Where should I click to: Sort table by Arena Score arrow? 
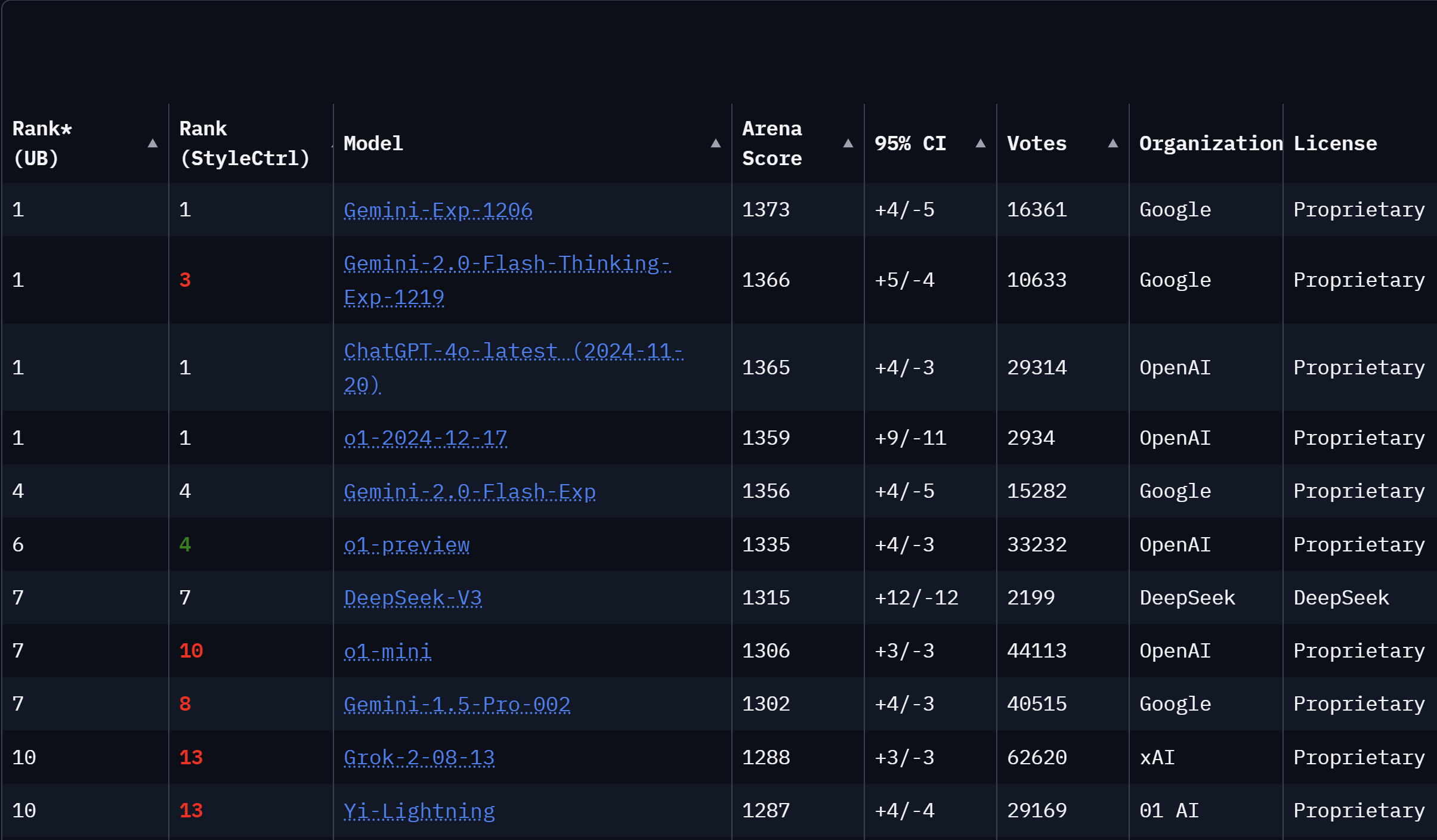click(848, 143)
